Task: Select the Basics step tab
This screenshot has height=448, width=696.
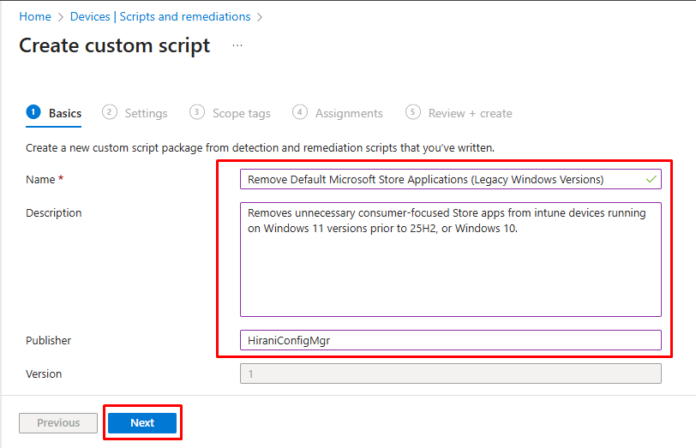Action: (54, 113)
